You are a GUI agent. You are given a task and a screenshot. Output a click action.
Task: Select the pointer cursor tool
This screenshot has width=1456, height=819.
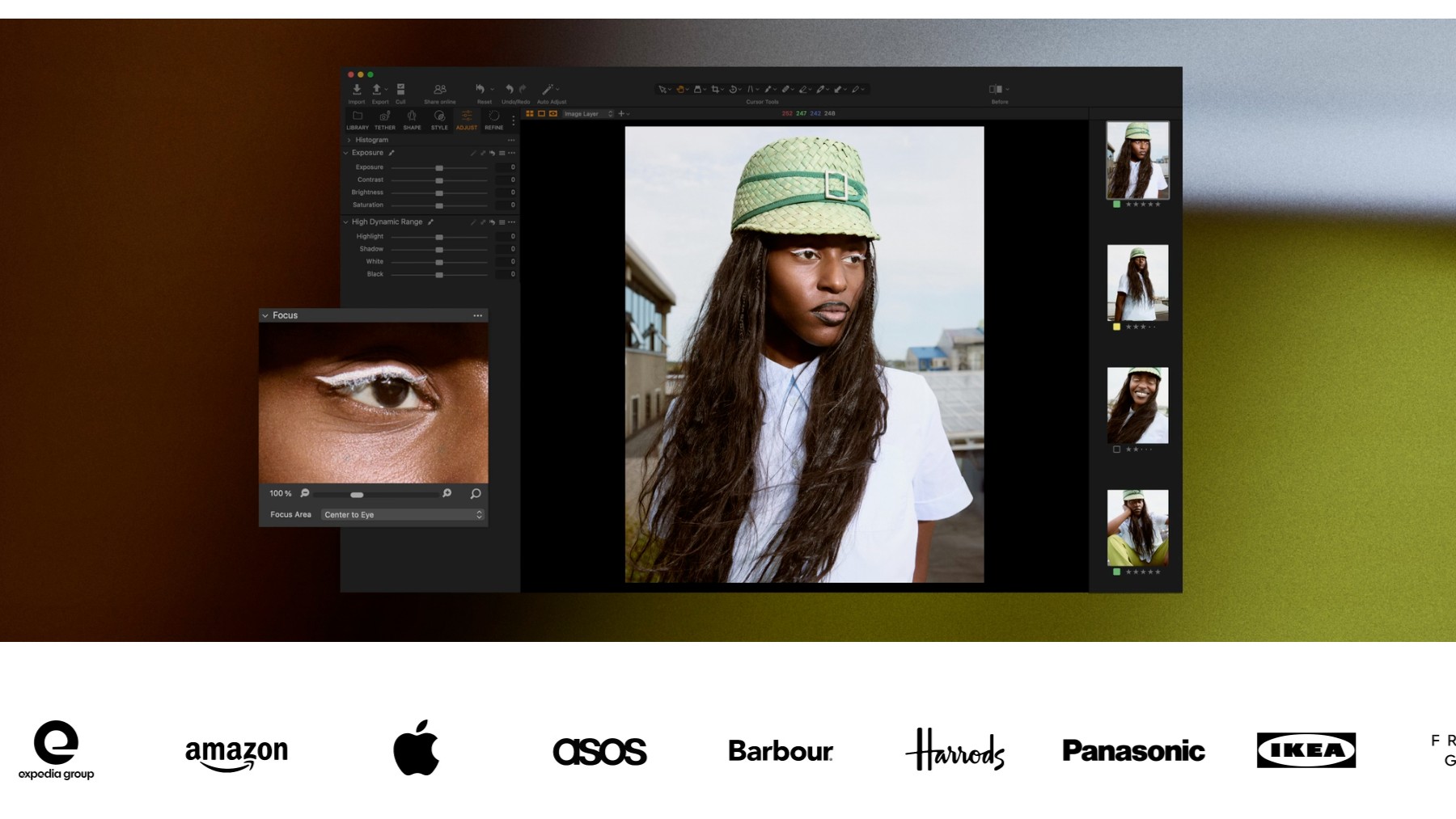click(x=662, y=90)
